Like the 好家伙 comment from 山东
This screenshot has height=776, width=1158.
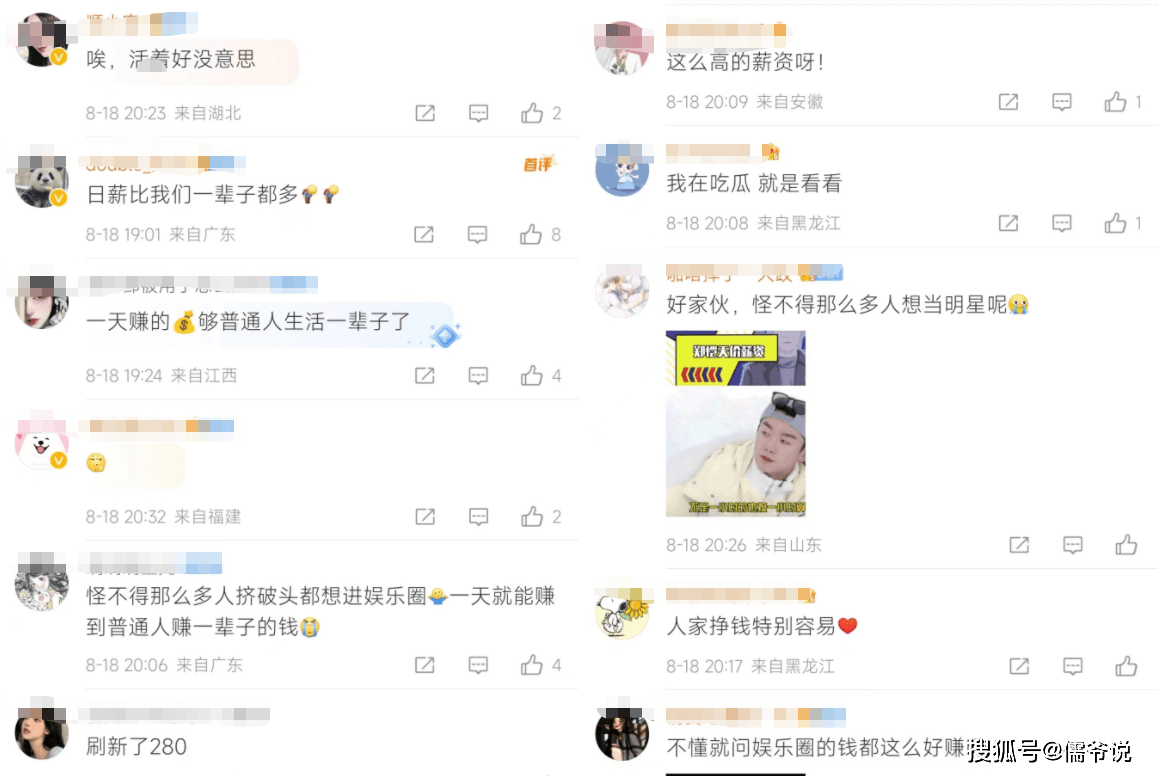point(1126,545)
